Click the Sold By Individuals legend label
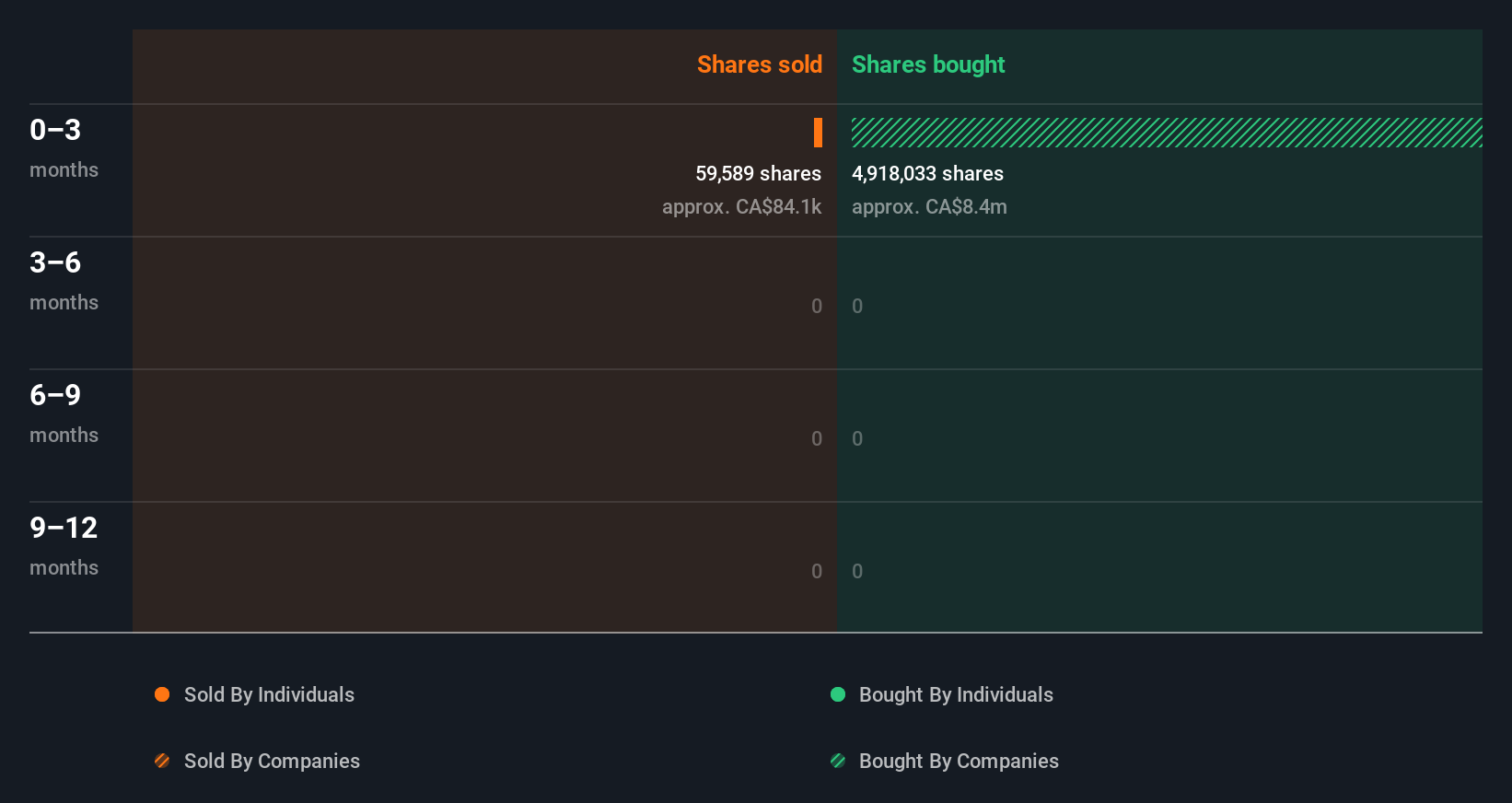The width and height of the screenshot is (1512, 803). (x=269, y=694)
